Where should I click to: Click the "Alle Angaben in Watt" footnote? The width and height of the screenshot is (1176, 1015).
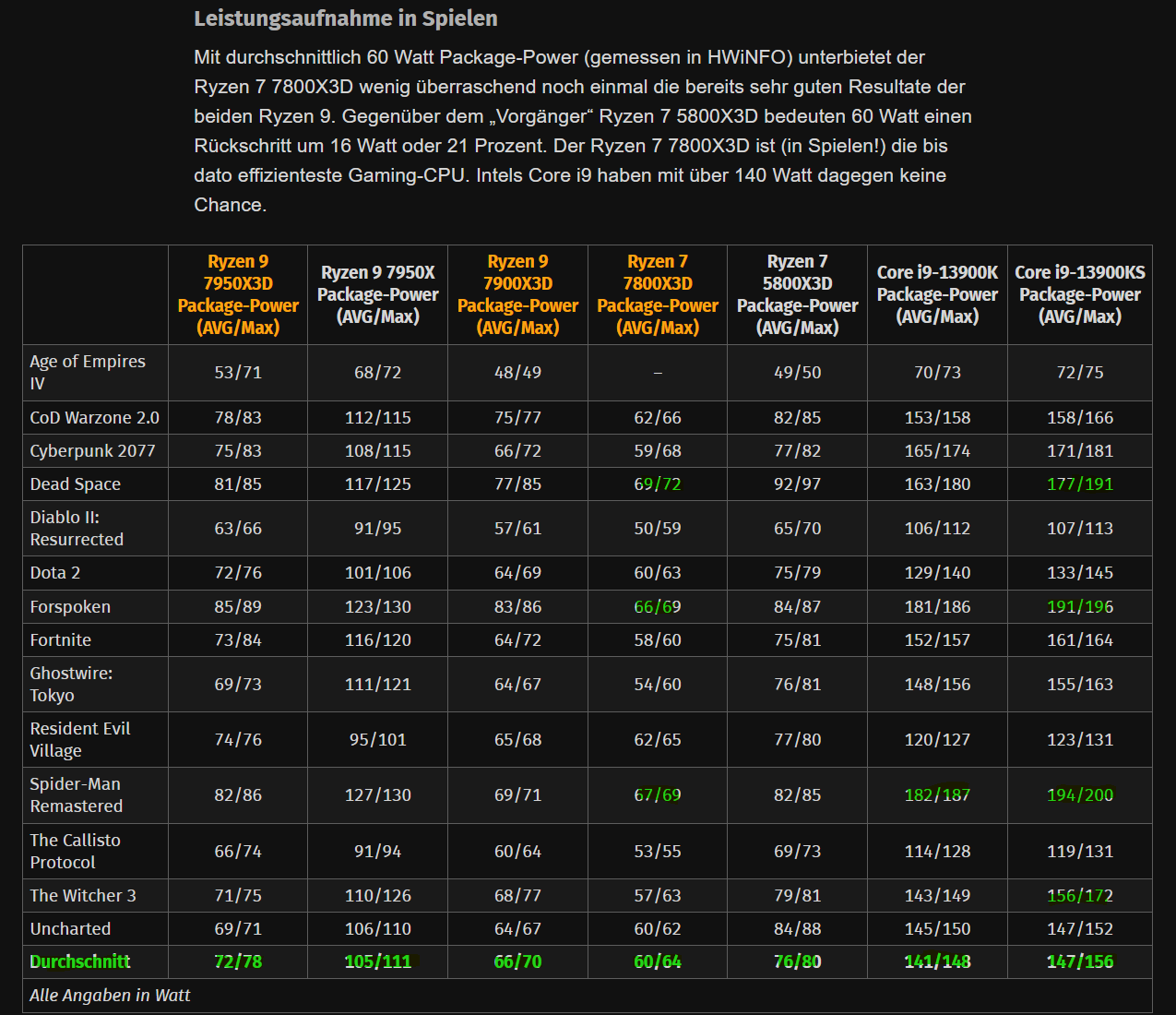tap(110, 995)
